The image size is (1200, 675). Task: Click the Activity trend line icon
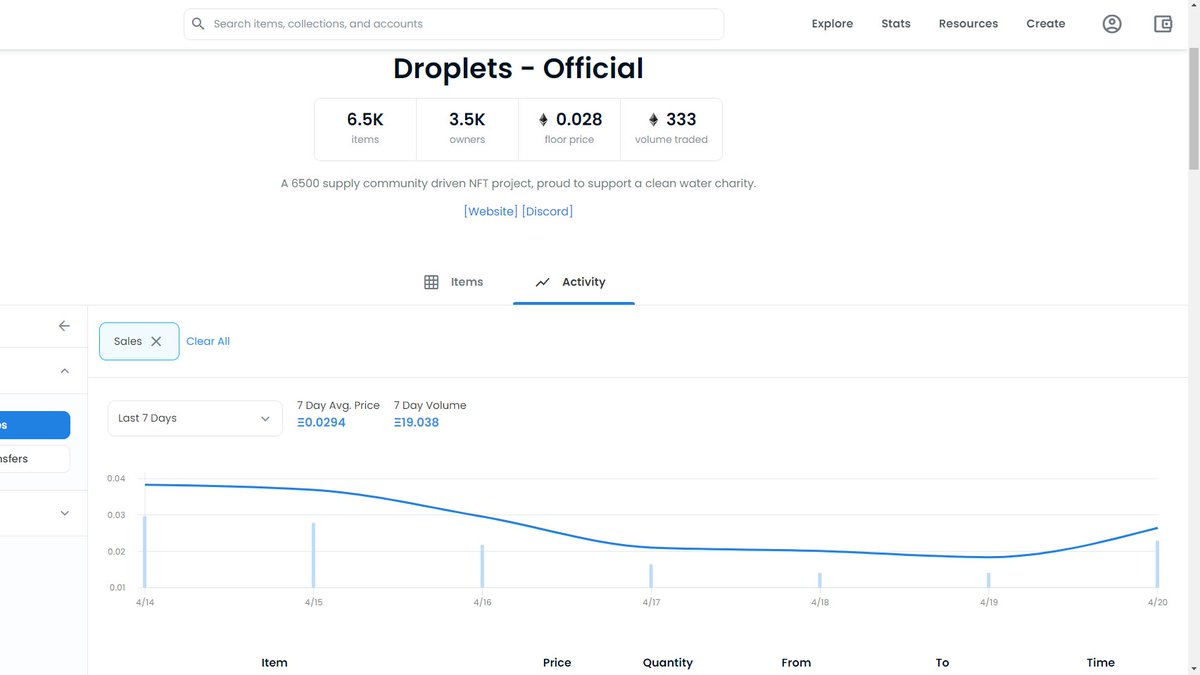[543, 282]
